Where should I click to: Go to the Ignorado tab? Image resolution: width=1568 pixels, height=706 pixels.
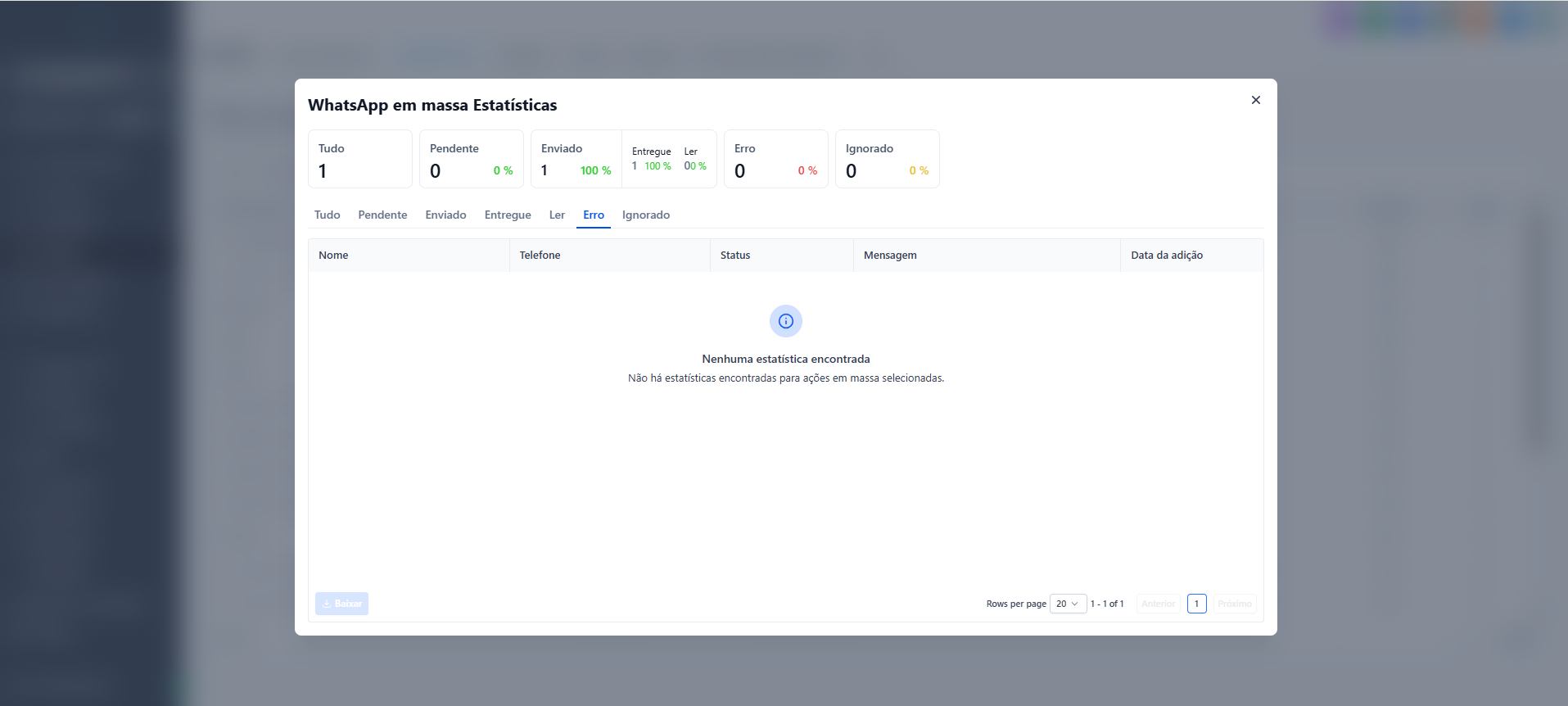pyautogui.click(x=646, y=215)
